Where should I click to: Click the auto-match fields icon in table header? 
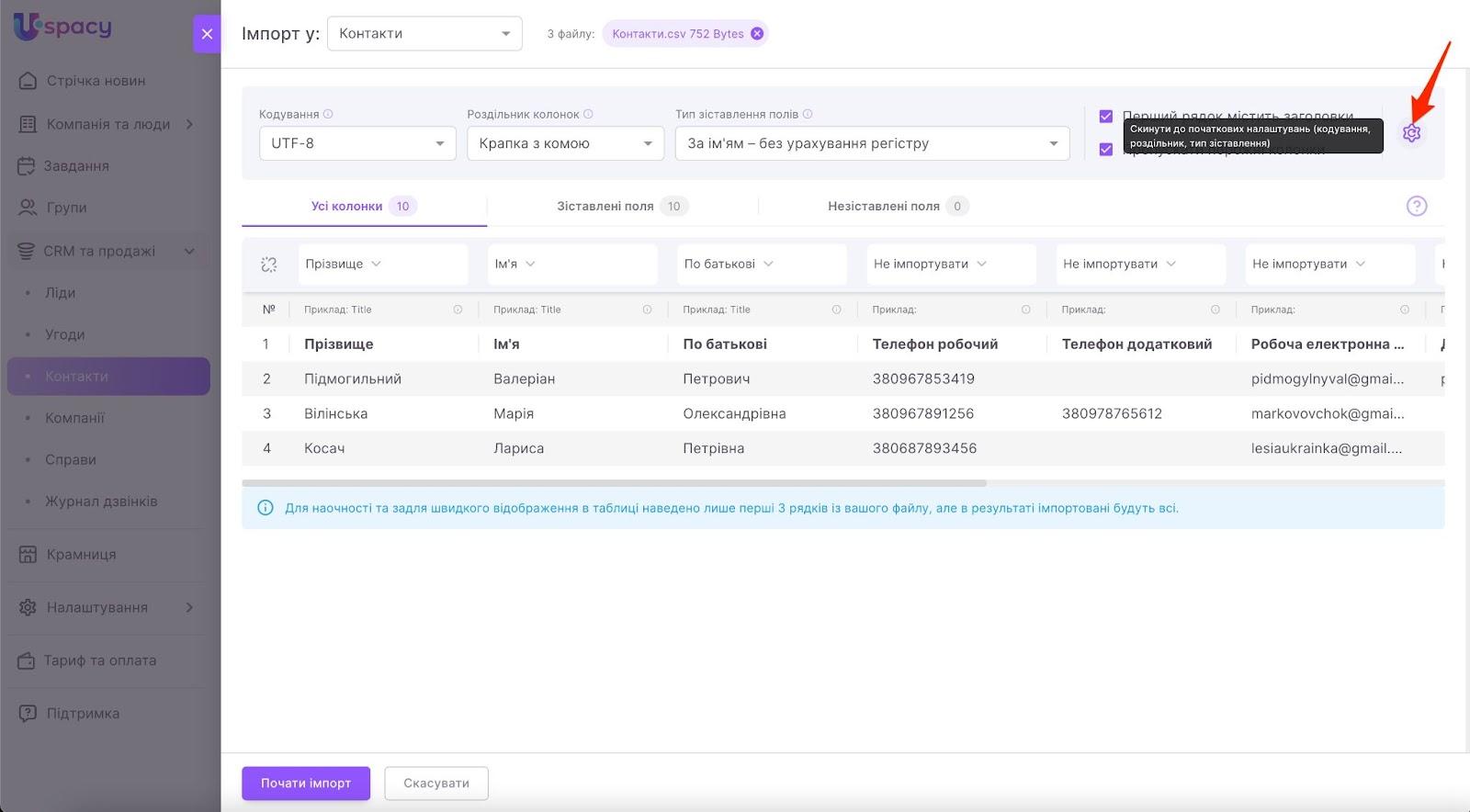[x=268, y=265]
